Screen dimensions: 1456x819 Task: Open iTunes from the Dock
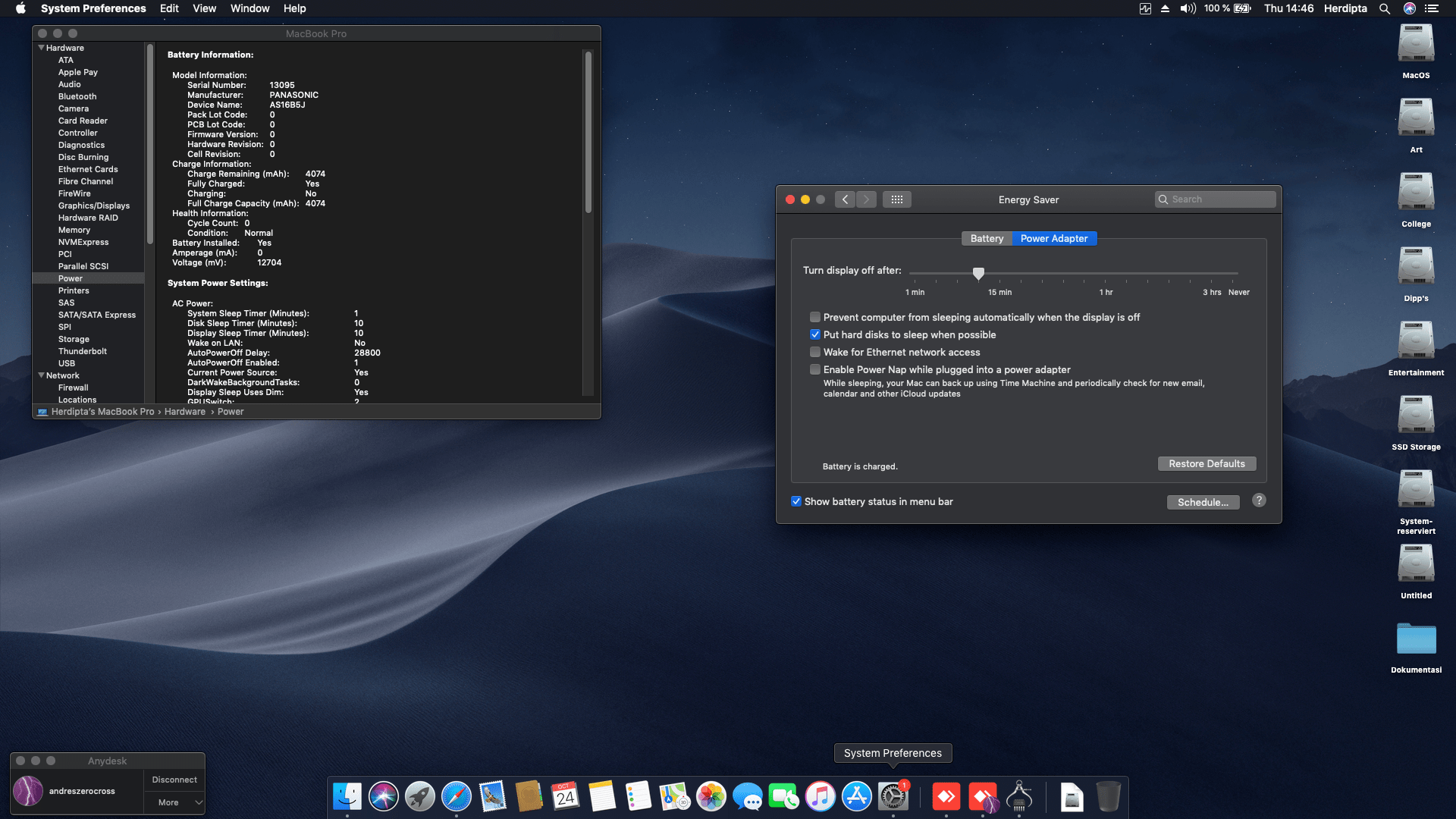click(820, 796)
